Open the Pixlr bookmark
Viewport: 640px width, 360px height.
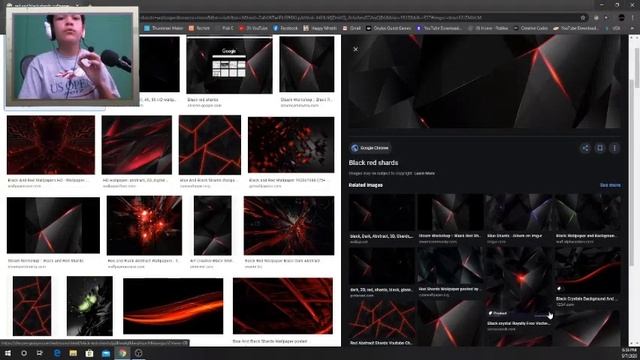tap(224, 28)
